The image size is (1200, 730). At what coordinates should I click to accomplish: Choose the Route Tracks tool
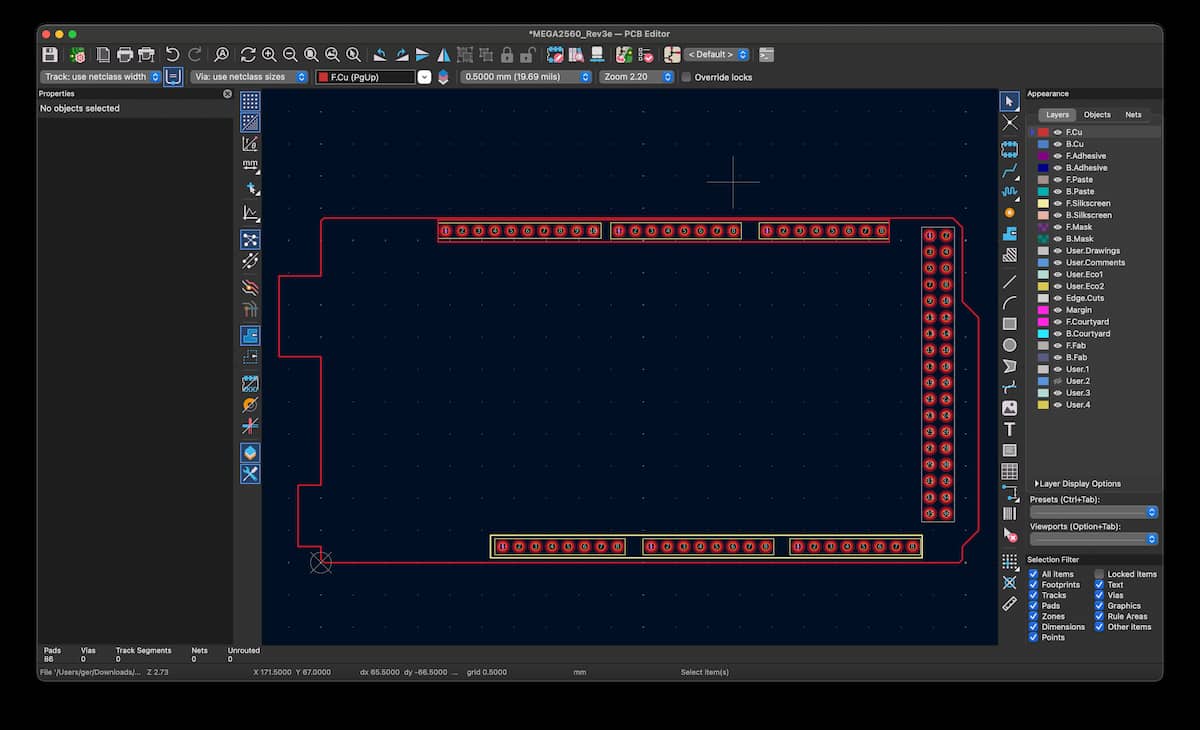(x=1010, y=170)
